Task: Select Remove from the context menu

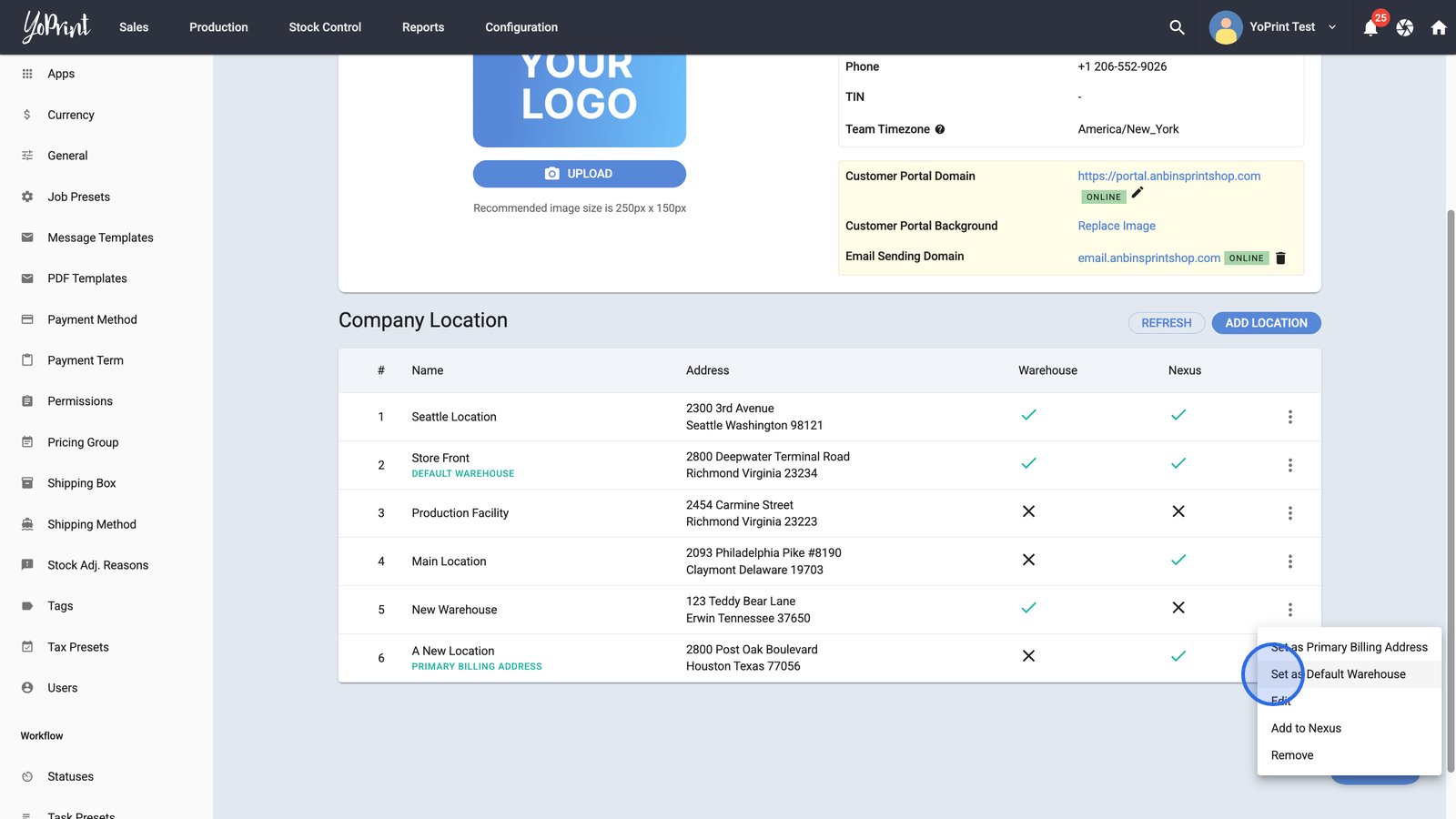Action: 1292,755
